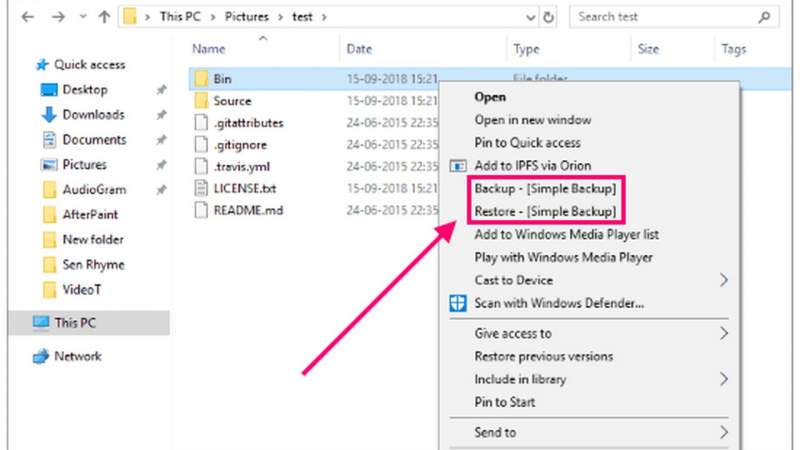
Task: Click the Downloads pin icon
Action: pos(161,115)
